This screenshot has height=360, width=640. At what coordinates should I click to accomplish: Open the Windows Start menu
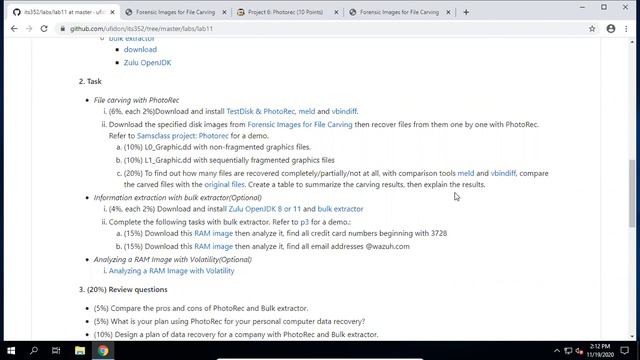(x=11, y=351)
